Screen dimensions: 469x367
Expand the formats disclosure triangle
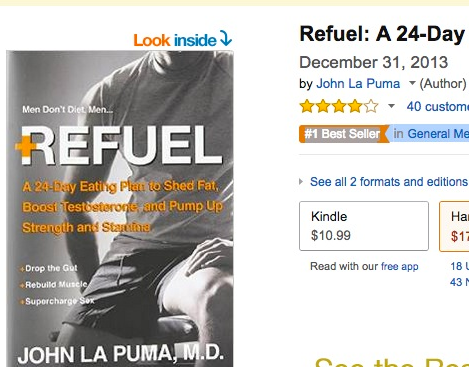click(x=301, y=182)
